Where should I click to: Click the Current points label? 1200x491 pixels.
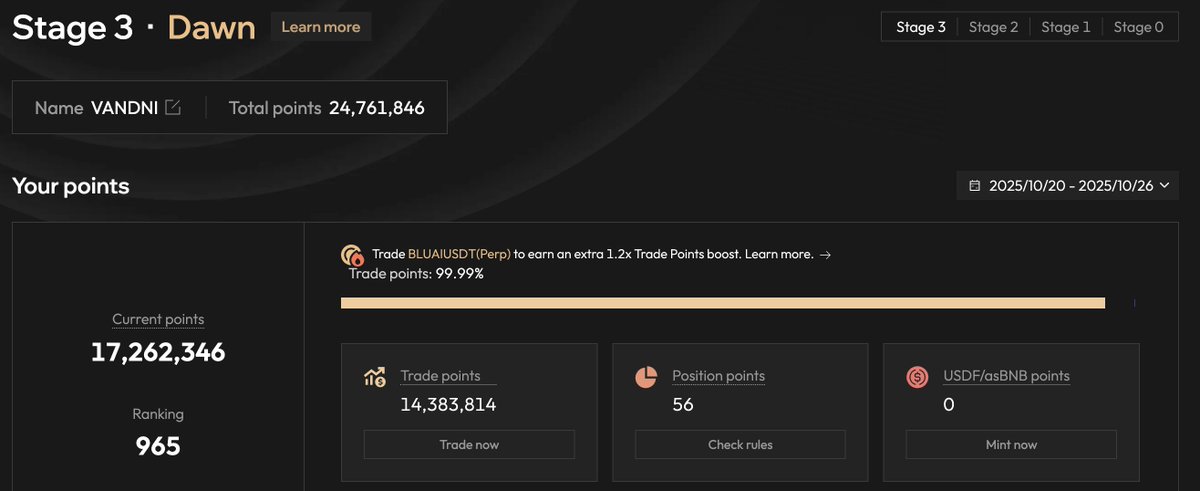coord(158,320)
